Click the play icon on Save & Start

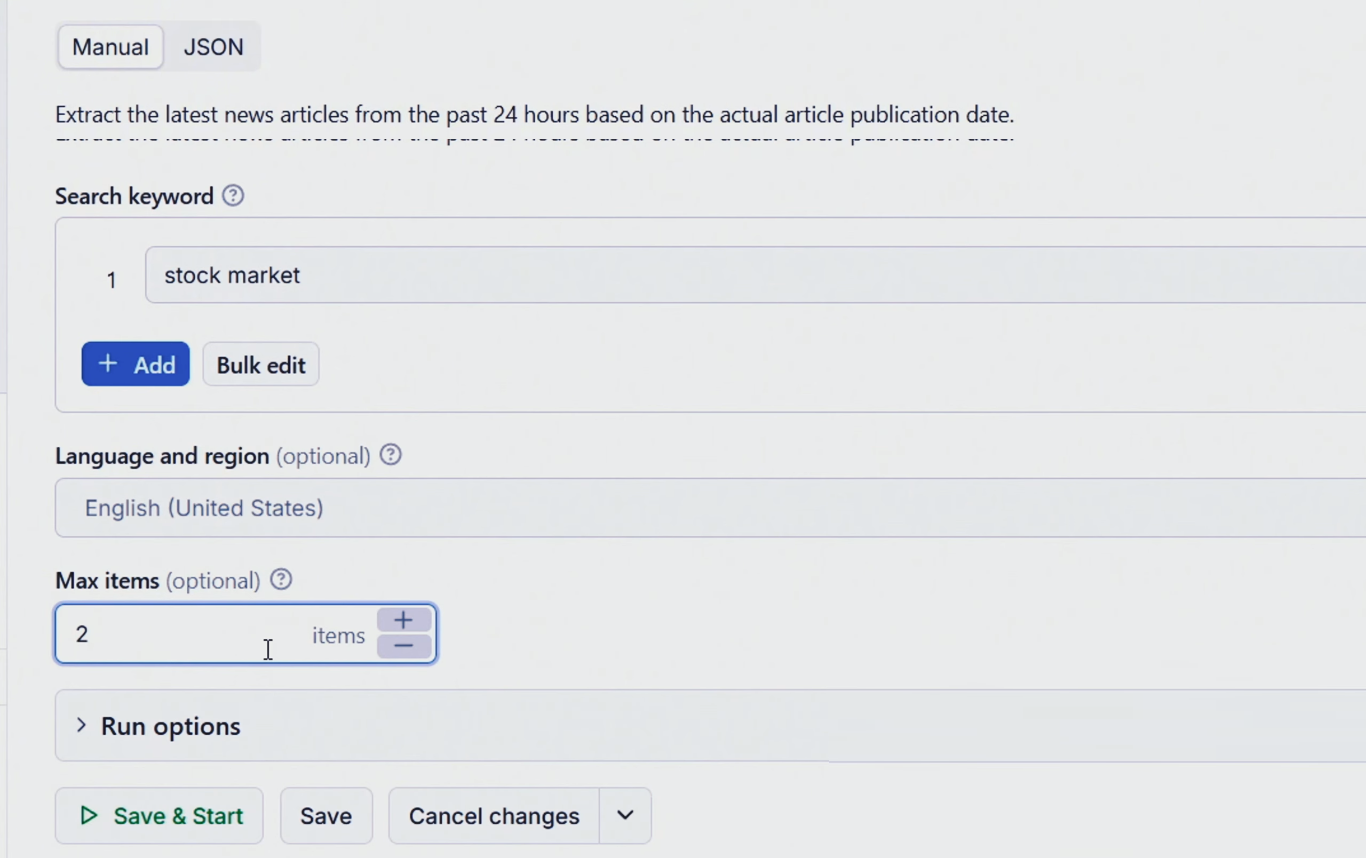point(89,816)
